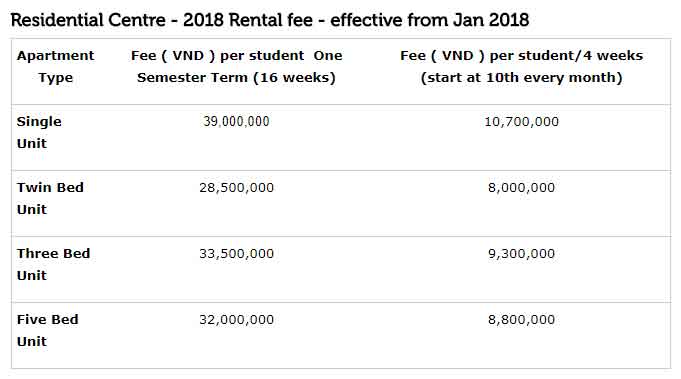Select the Twin Bed Unit row label
The width and height of the screenshot is (681, 379).
click(x=50, y=198)
